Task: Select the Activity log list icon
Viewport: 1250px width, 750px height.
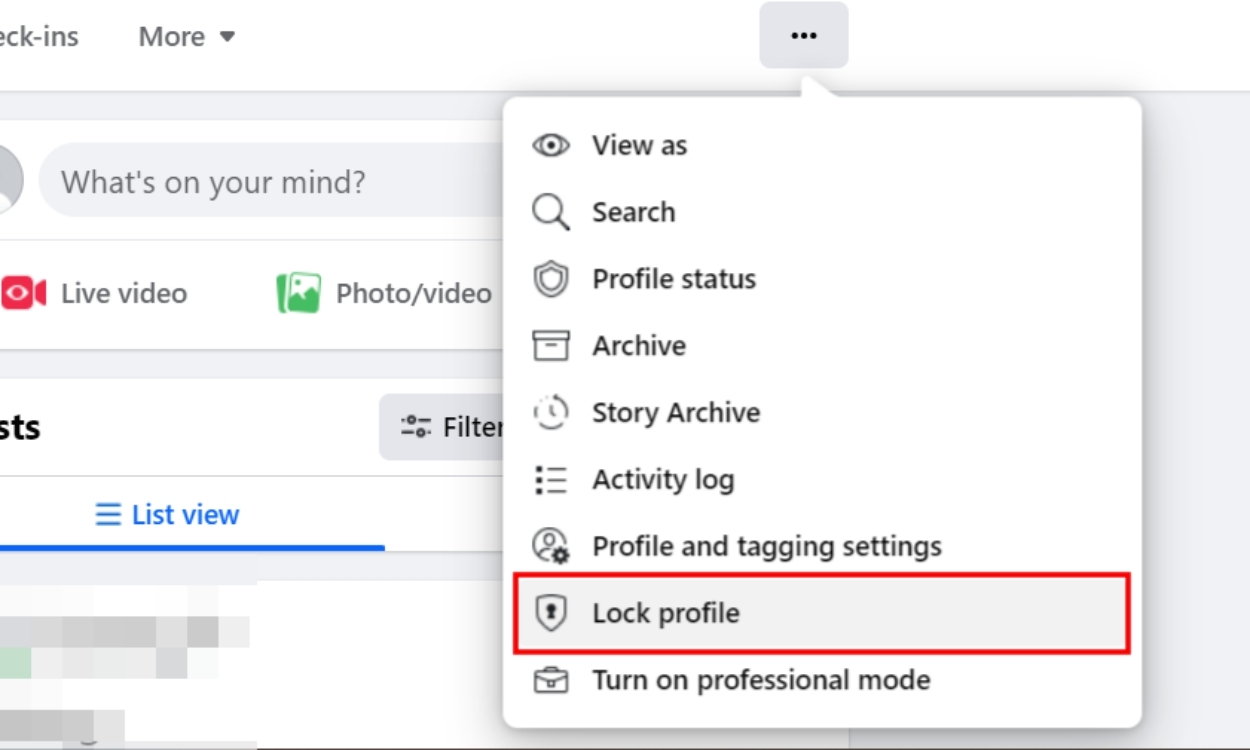Action: (549, 479)
